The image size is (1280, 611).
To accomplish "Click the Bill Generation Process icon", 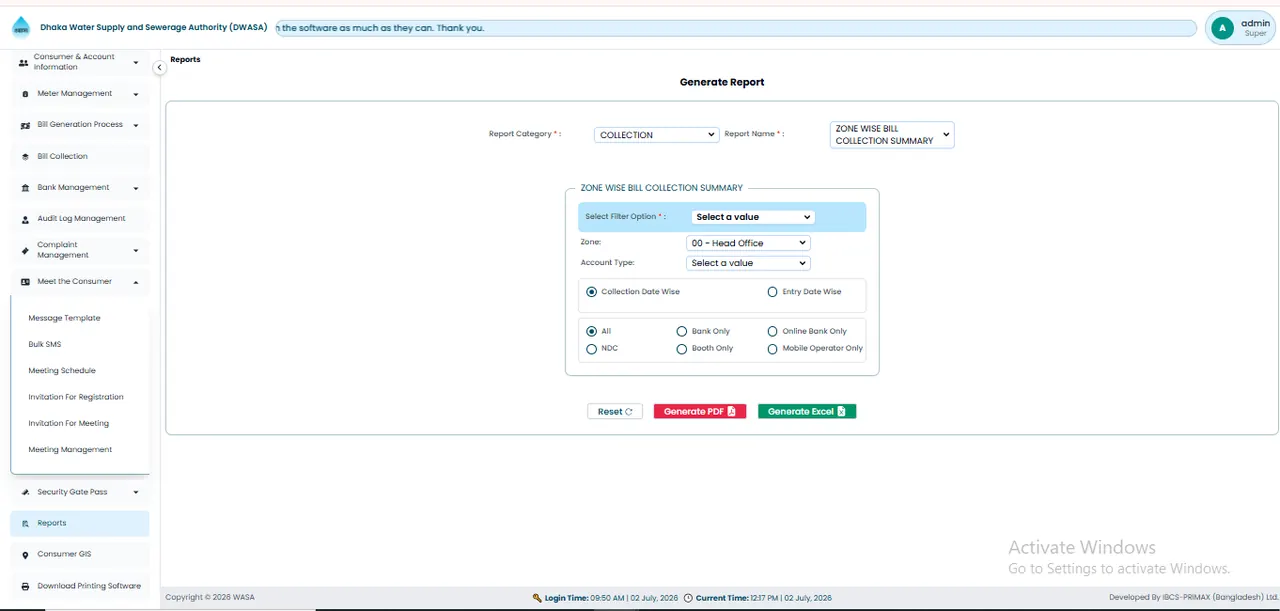I will click(x=25, y=125).
